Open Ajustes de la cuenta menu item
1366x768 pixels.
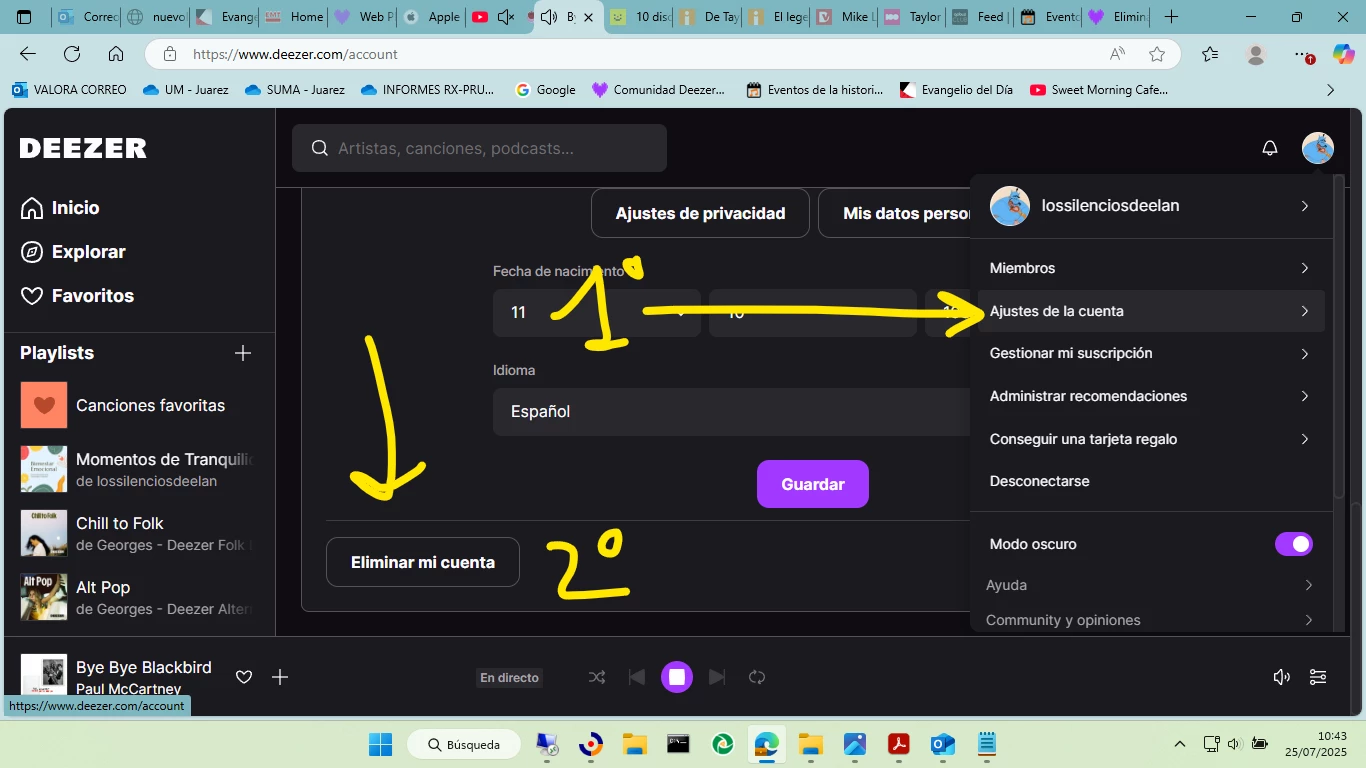pyautogui.click(x=1151, y=311)
